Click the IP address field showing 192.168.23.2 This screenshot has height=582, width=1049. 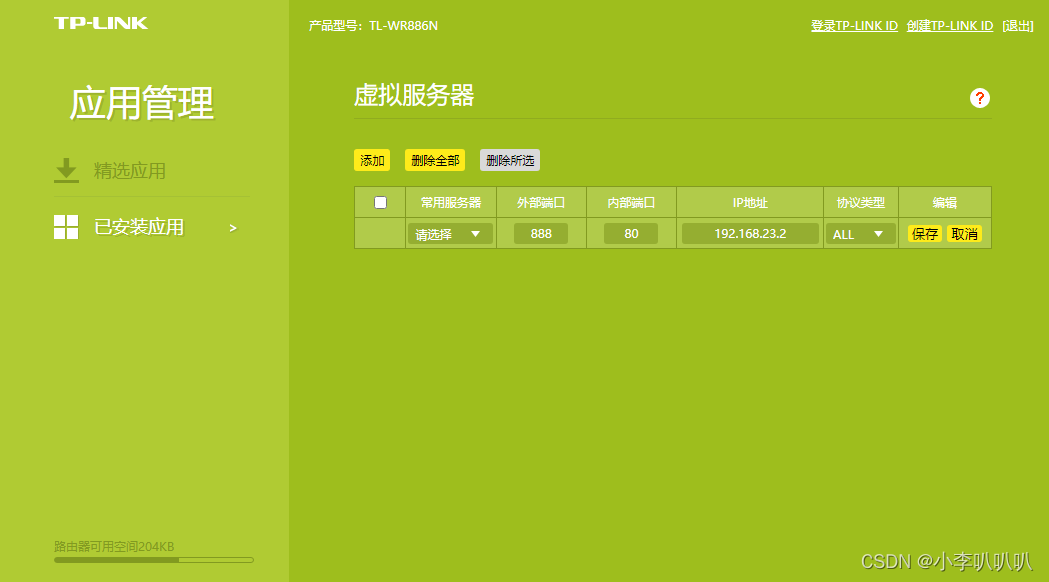tap(749, 233)
